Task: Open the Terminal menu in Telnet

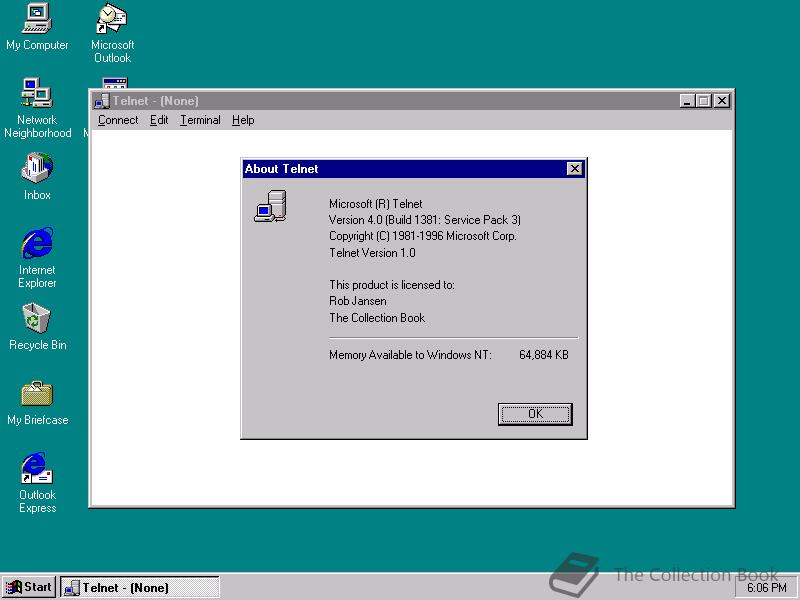Action: (200, 120)
